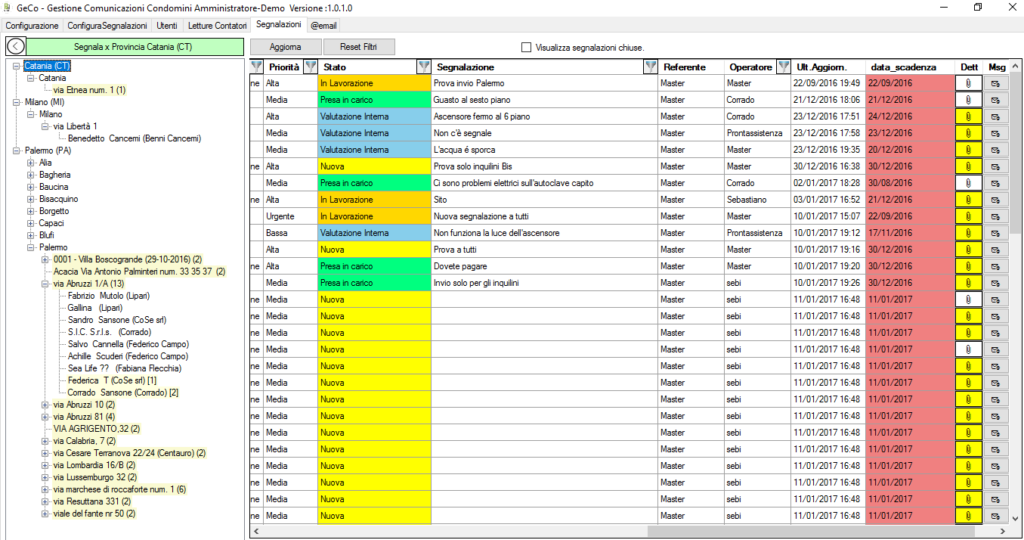Expand the Alia tree node
Viewport: 1024px width, 540px height.
point(31,163)
